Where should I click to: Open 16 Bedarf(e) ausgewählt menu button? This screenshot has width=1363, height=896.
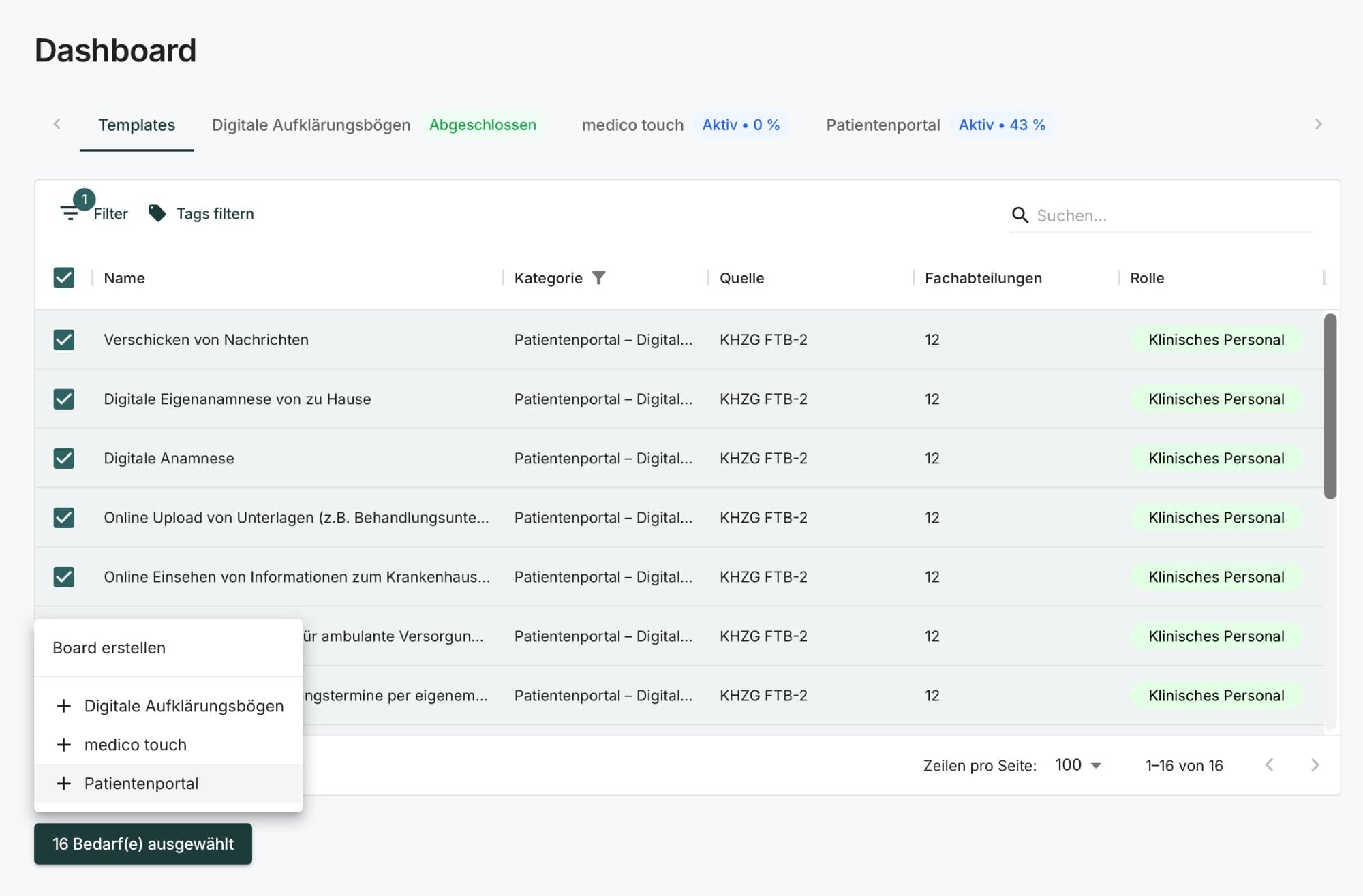click(x=143, y=844)
